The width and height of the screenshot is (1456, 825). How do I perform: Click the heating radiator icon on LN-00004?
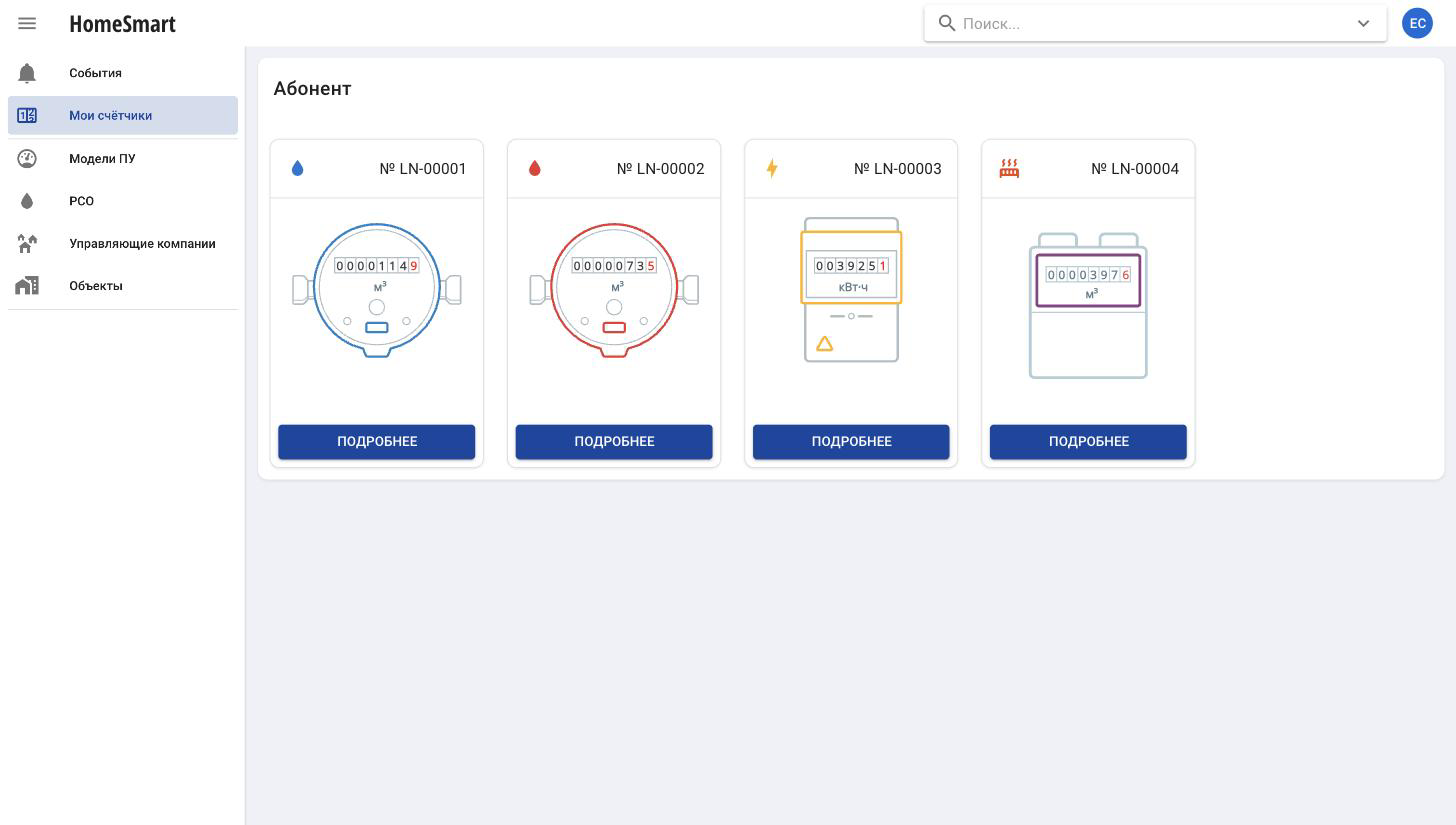[1009, 168]
